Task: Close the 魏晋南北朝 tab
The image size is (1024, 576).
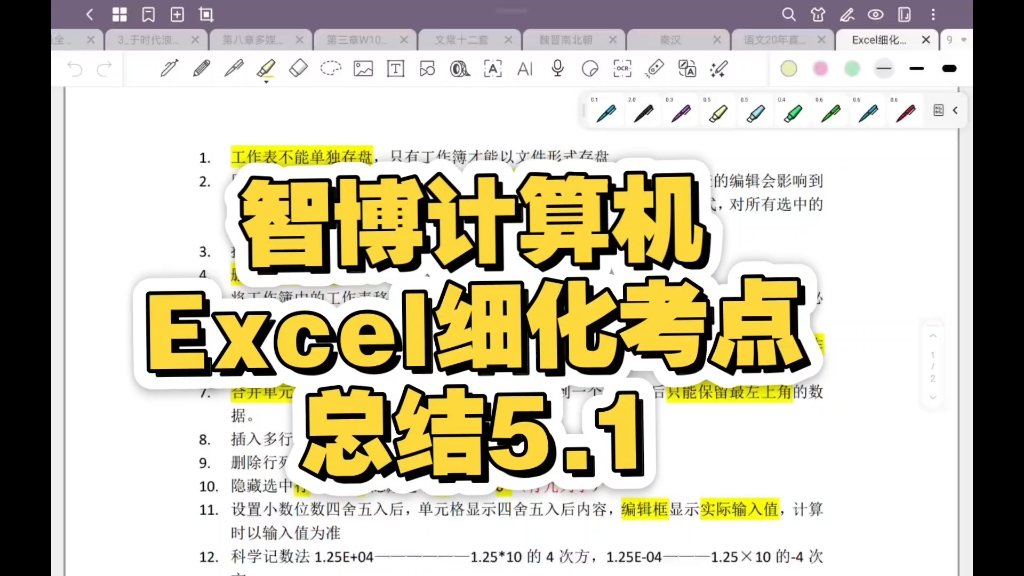Action: pyautogui.click(x=613, y=40)
